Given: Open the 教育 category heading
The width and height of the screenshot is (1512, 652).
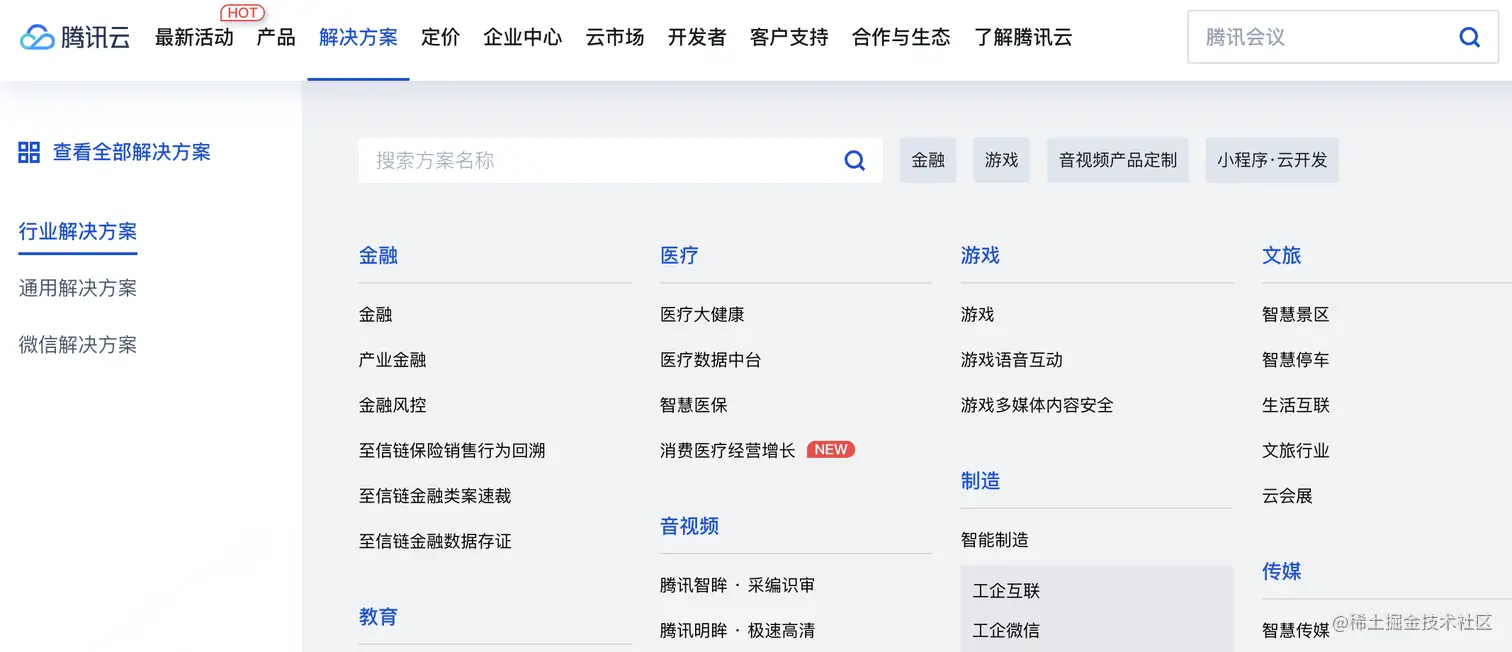Looking at the screenshot, I should (x=378, y=617).
